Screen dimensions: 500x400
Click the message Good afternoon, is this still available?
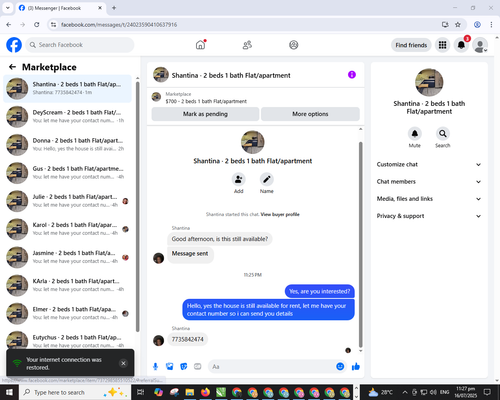tap(220, 239)
